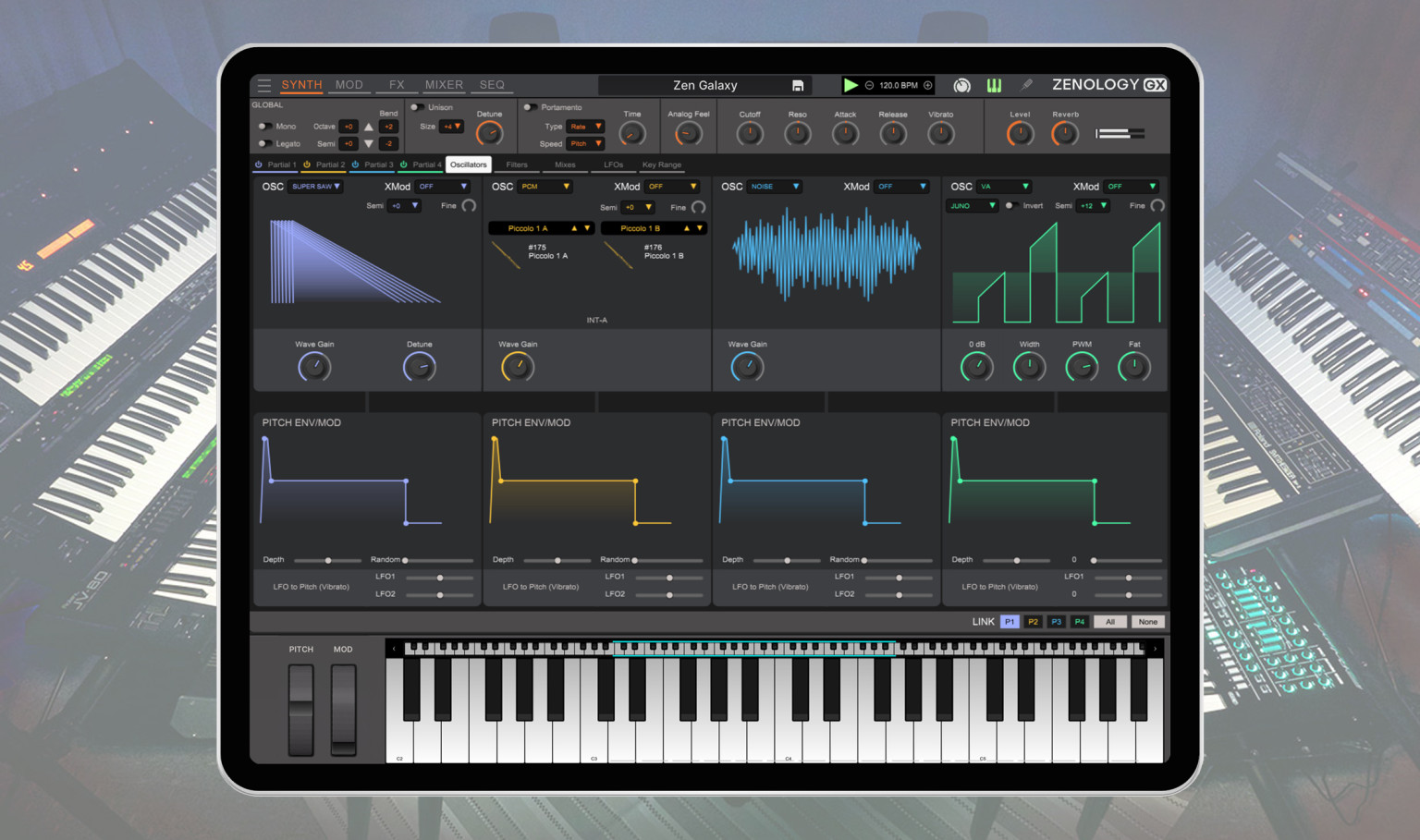The height and width of the screenshot is (840, 1420).
Task: Open the hamburger menu
Action: (264, 85)
